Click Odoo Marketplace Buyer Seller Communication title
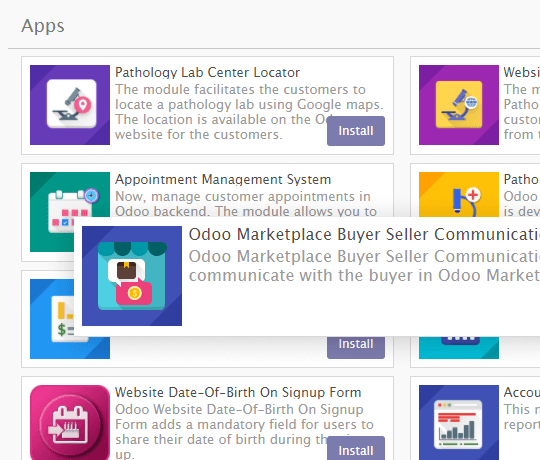 364,234
